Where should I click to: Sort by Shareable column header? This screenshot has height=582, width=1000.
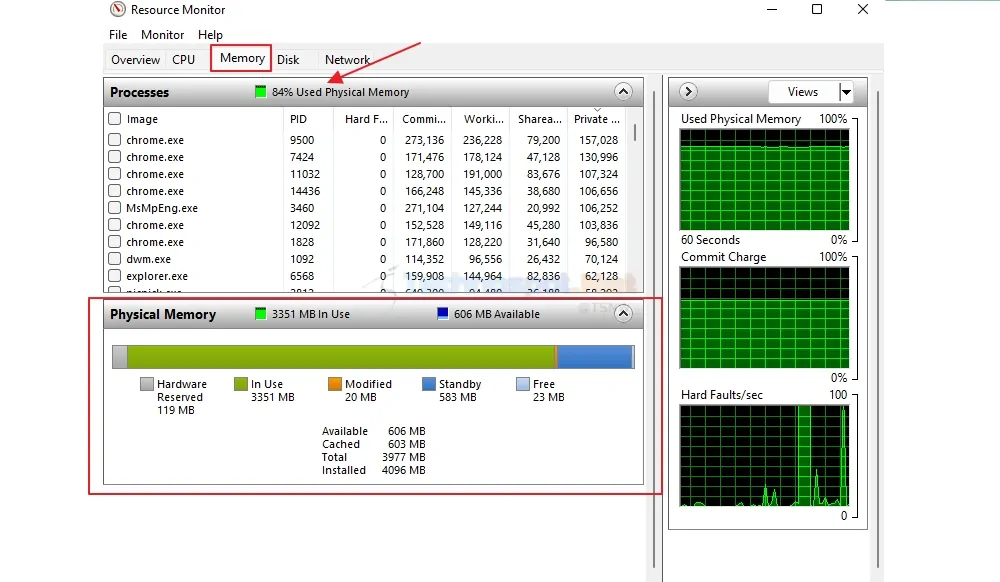coord(540,119)
